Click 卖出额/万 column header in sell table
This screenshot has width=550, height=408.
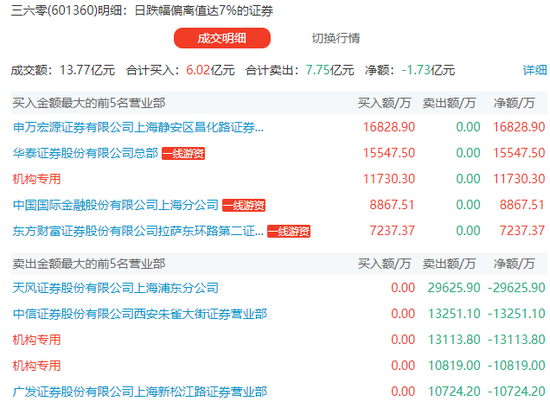[x=449, y=263]
